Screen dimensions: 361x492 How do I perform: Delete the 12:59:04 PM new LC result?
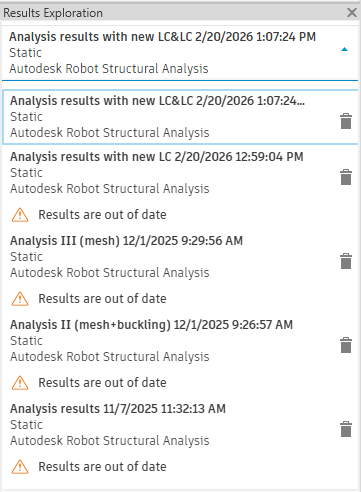pos(346,177)
